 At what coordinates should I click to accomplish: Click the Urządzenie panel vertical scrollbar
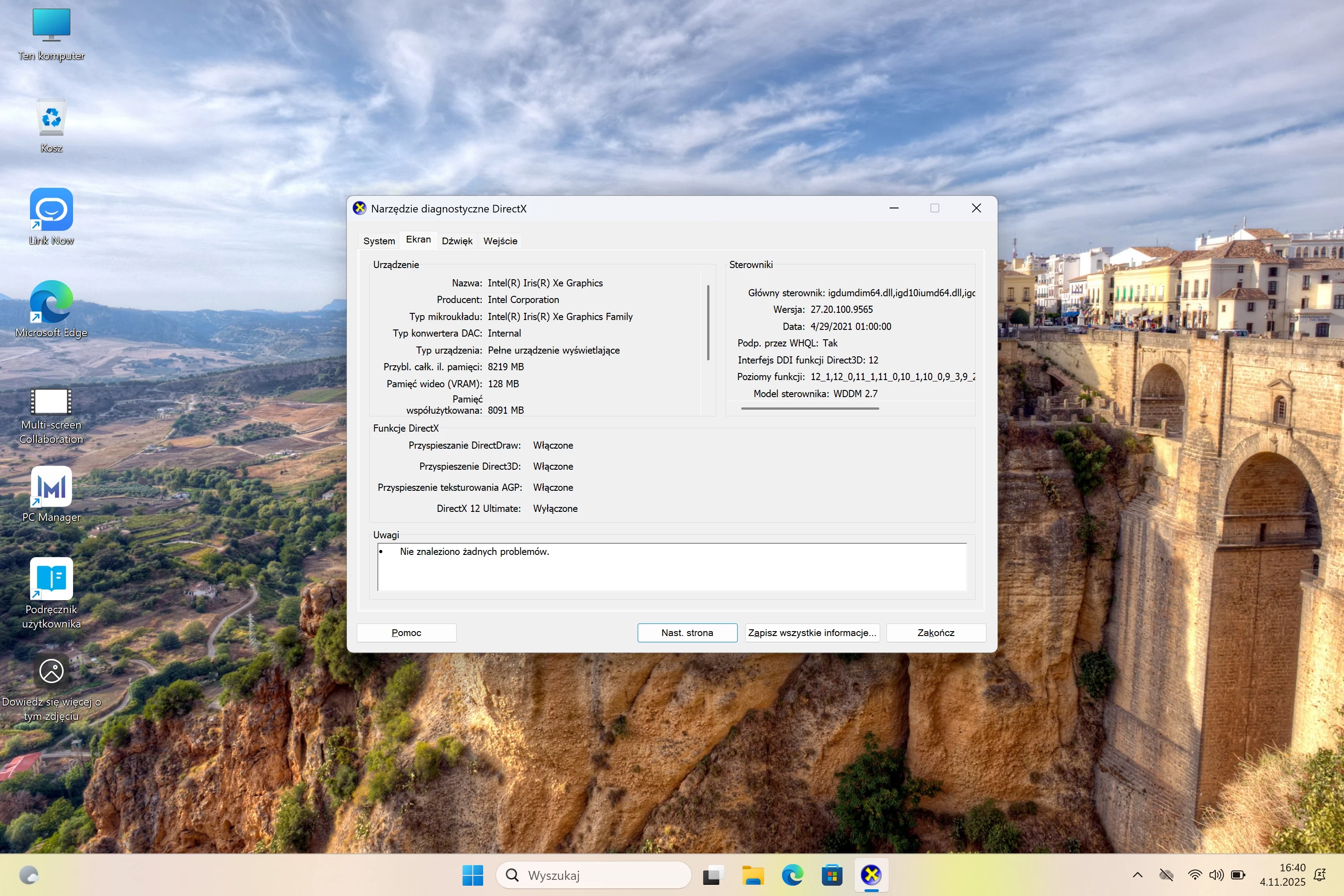pyautogui.click(x=708, y=323)
